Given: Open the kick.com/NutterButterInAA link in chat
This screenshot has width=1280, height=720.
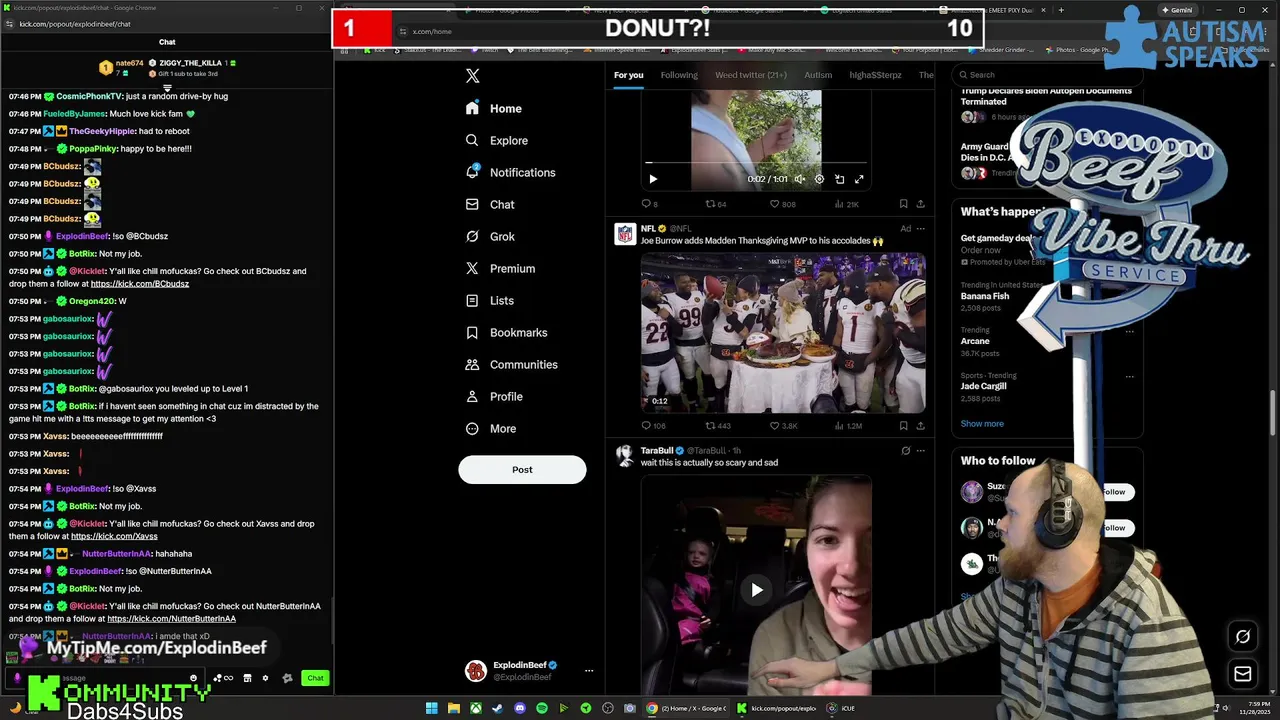Looking at the screenshot, I should pyautogui.click(x=171, y=619).
